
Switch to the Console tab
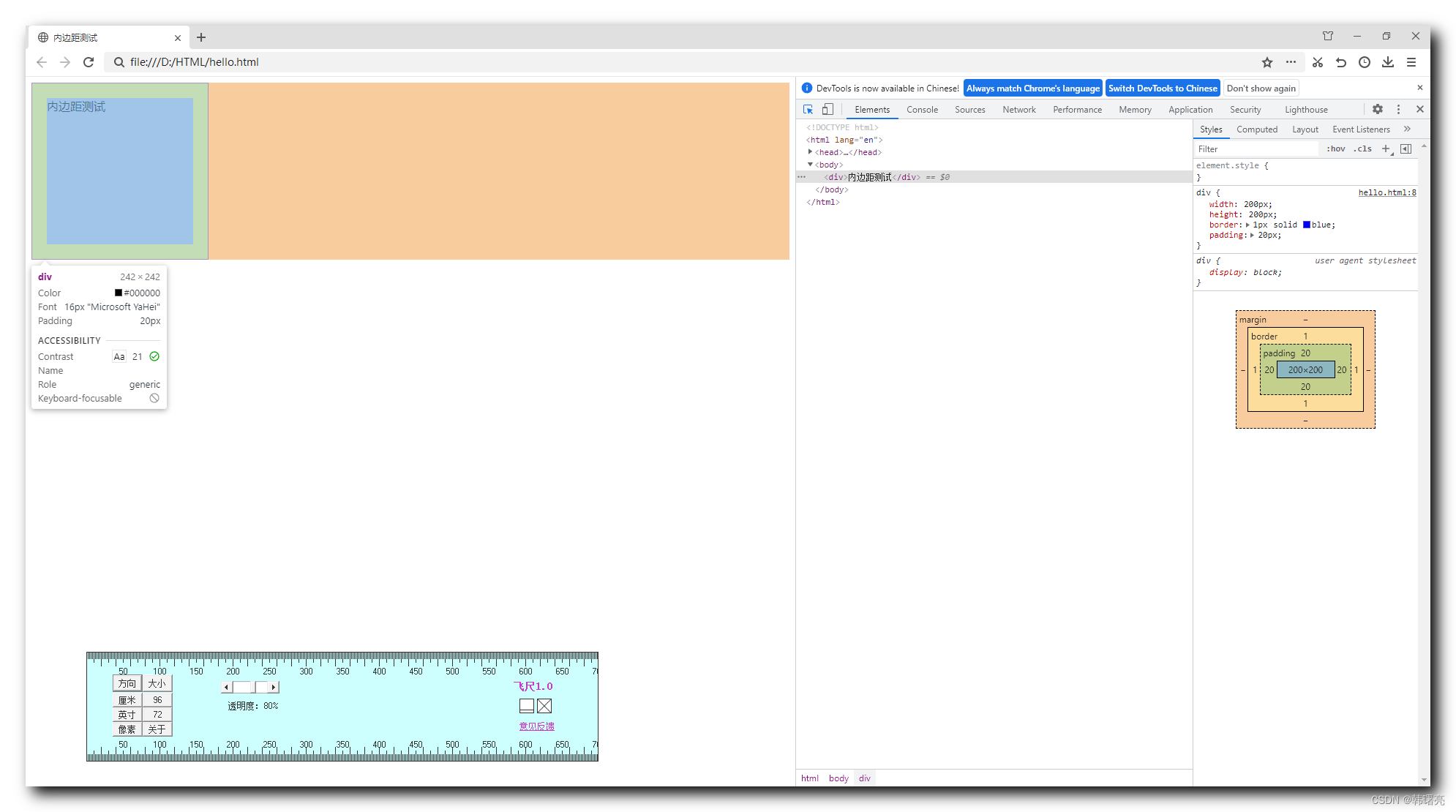[x=922, y=110]
